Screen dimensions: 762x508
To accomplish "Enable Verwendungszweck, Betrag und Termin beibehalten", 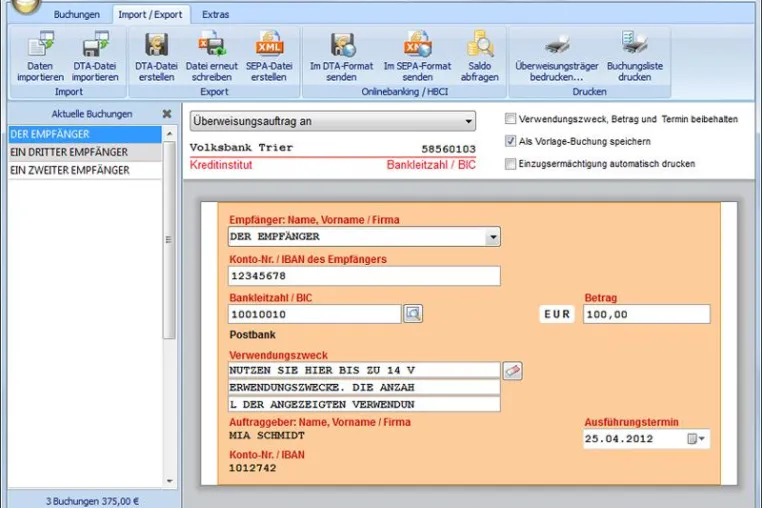I will 510,119.
